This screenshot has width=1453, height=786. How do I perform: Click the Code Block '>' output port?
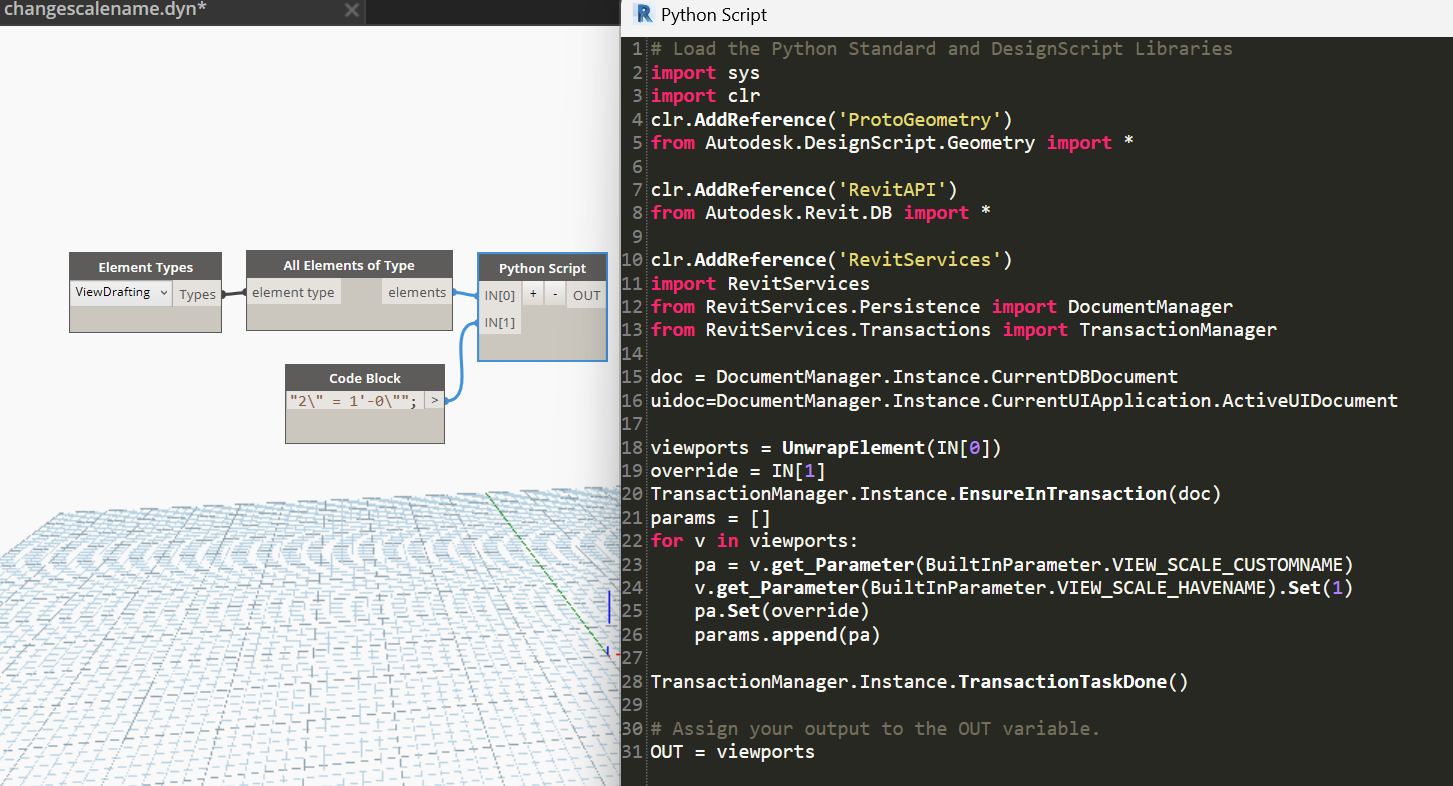click(435, 401)
